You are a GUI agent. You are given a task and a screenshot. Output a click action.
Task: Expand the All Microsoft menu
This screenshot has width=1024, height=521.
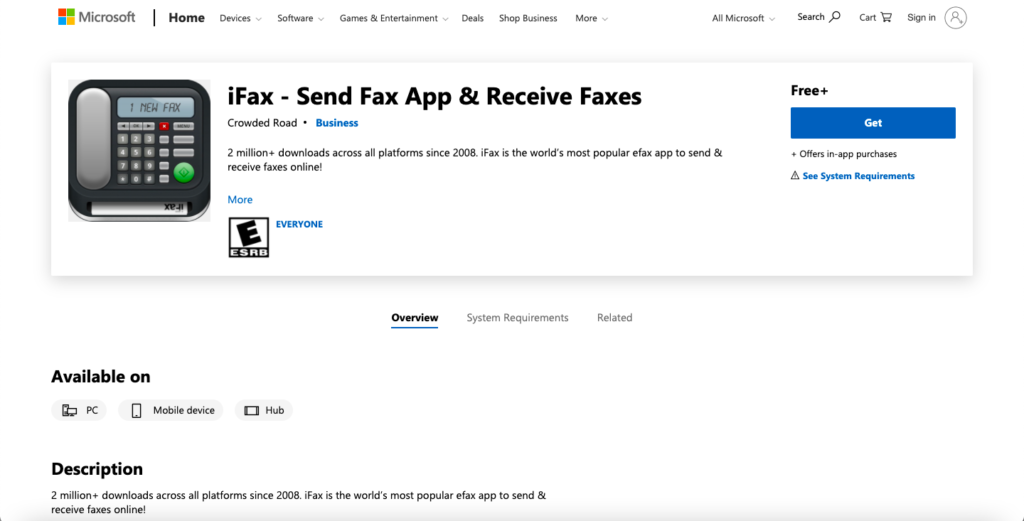tap(743, 18)
